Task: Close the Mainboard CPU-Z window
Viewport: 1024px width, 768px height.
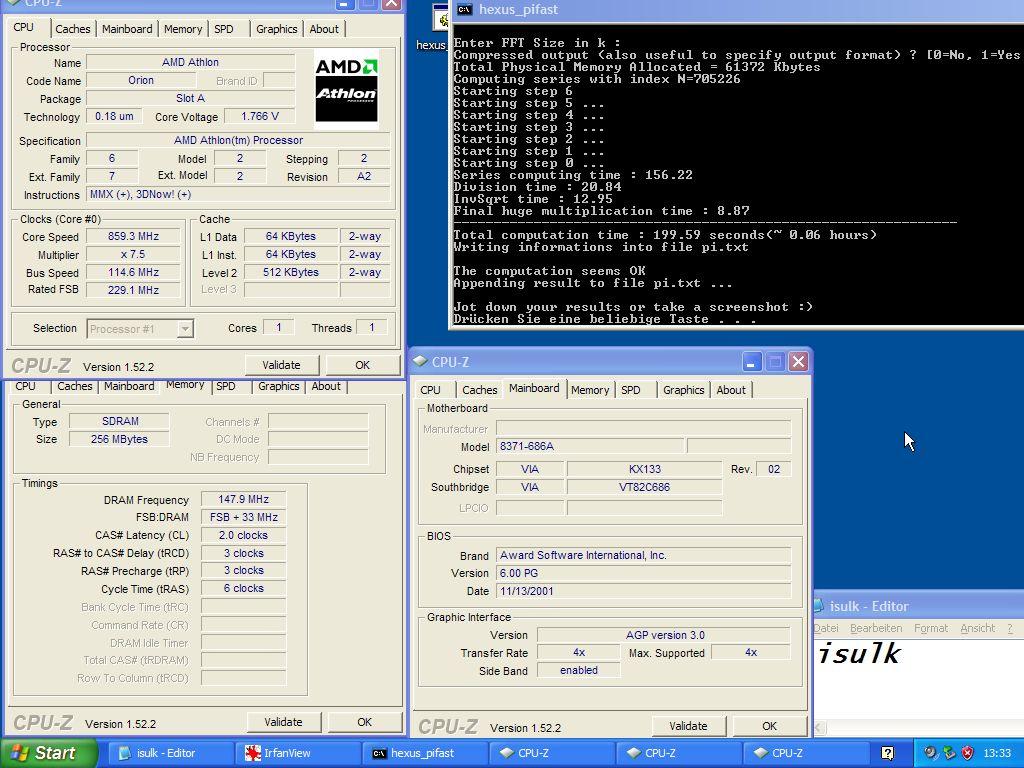Action: point(798,362)
